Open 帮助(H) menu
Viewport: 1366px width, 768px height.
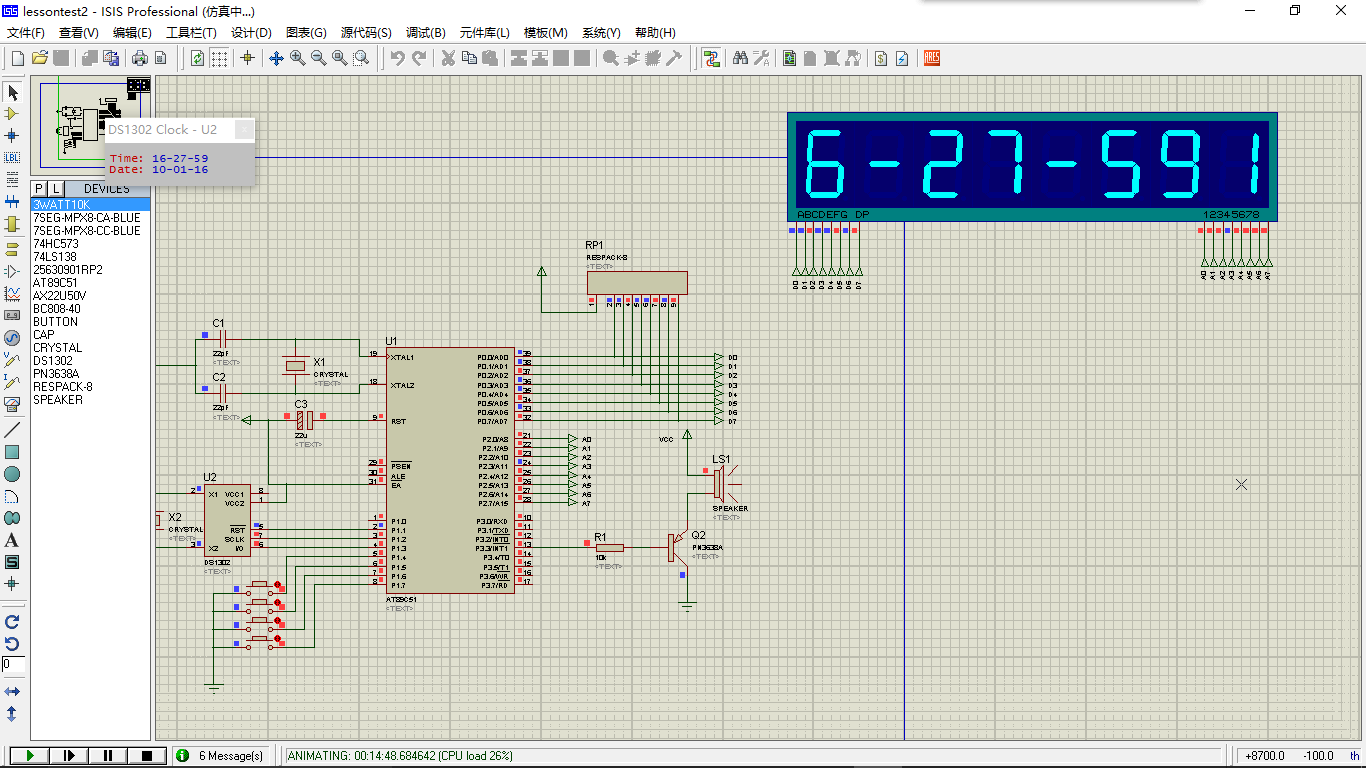(655, 33)
